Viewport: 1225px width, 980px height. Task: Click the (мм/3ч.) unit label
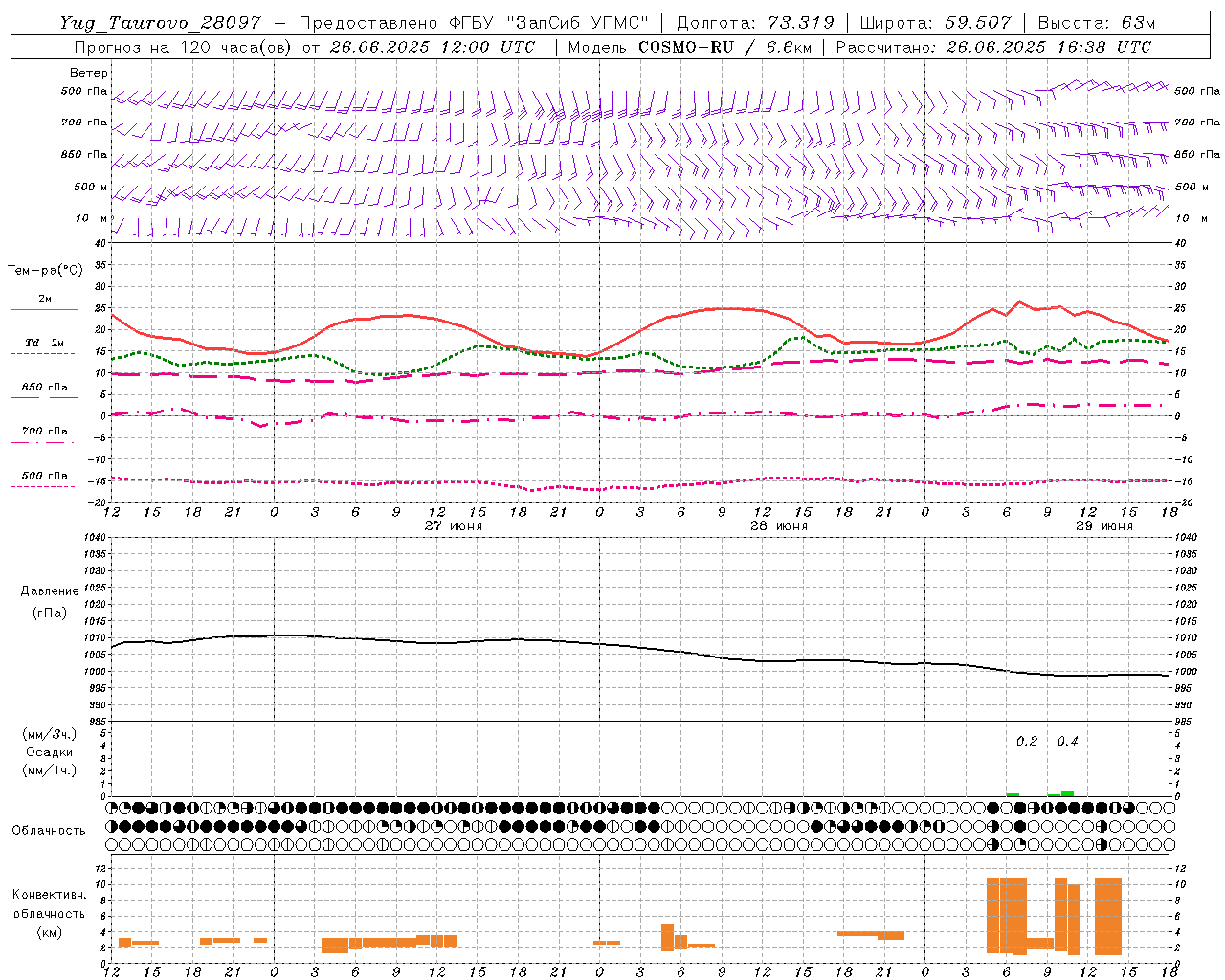coord(50,734)
